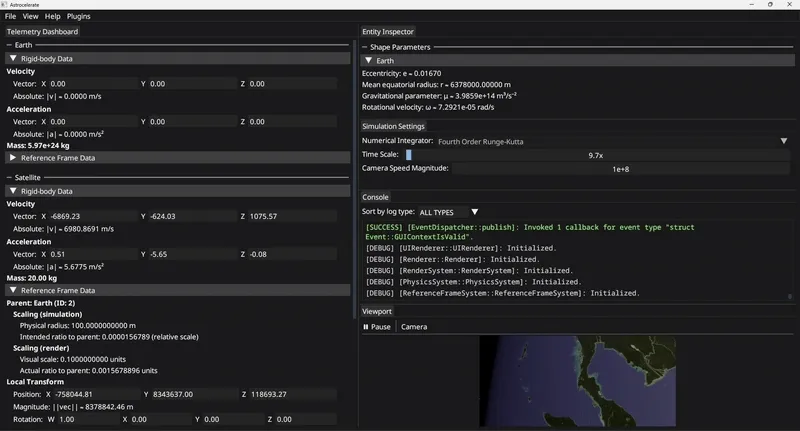This screenshot has width=800, height=431.
Task: Click 'Mass: 5.97e+24 kg' text
Action: [38, 146]
